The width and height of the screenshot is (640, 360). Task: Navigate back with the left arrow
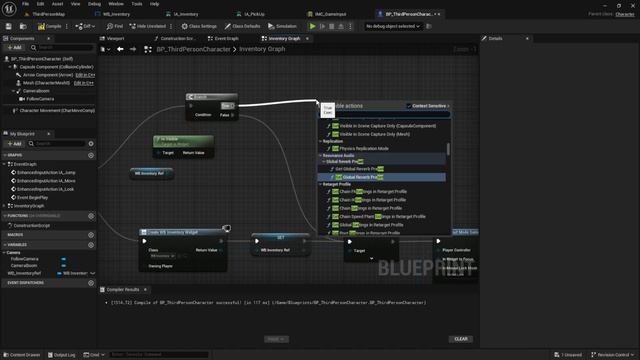point(120,49)
